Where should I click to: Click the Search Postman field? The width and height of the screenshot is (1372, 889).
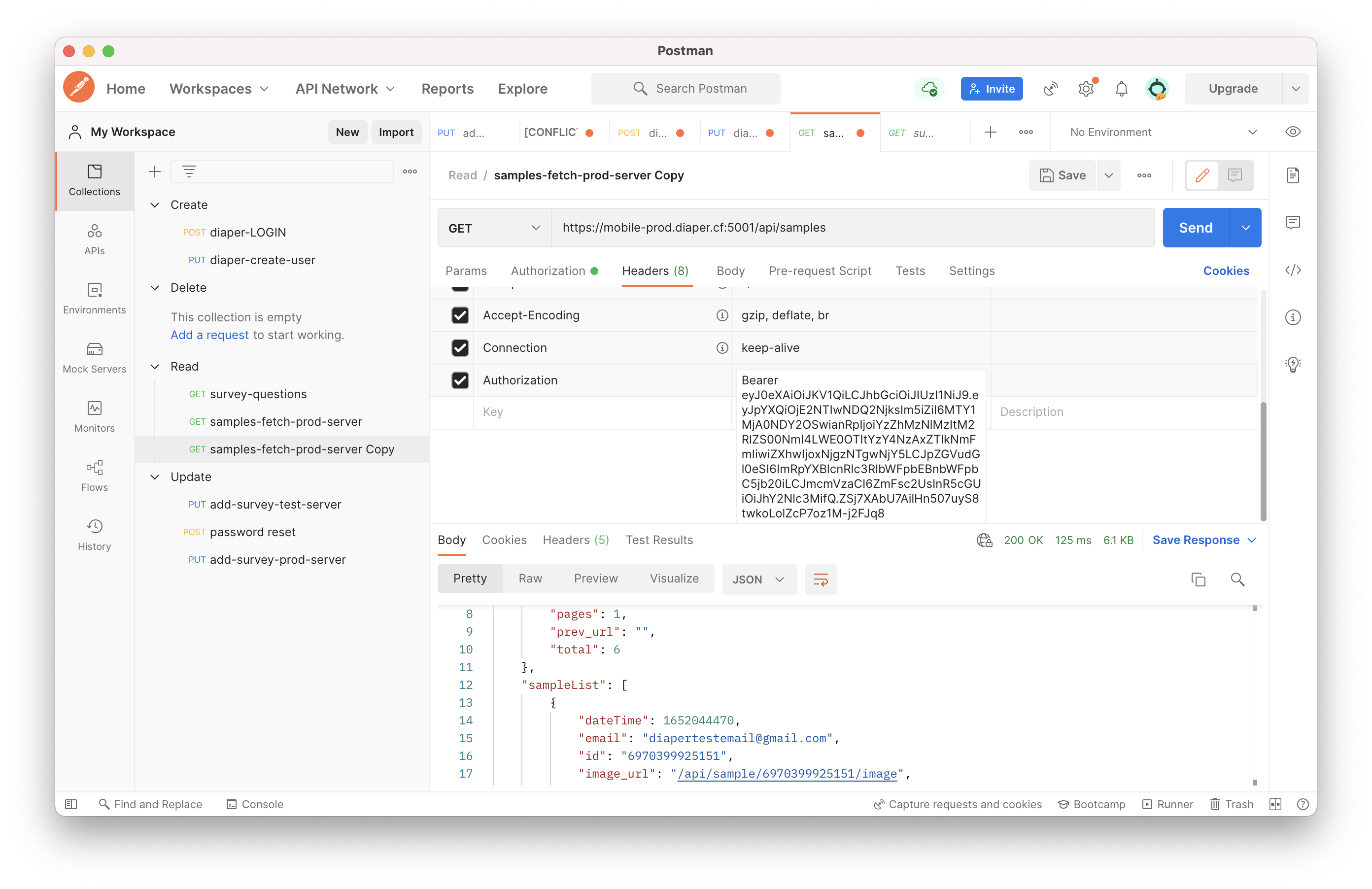(x=686, y=89)
